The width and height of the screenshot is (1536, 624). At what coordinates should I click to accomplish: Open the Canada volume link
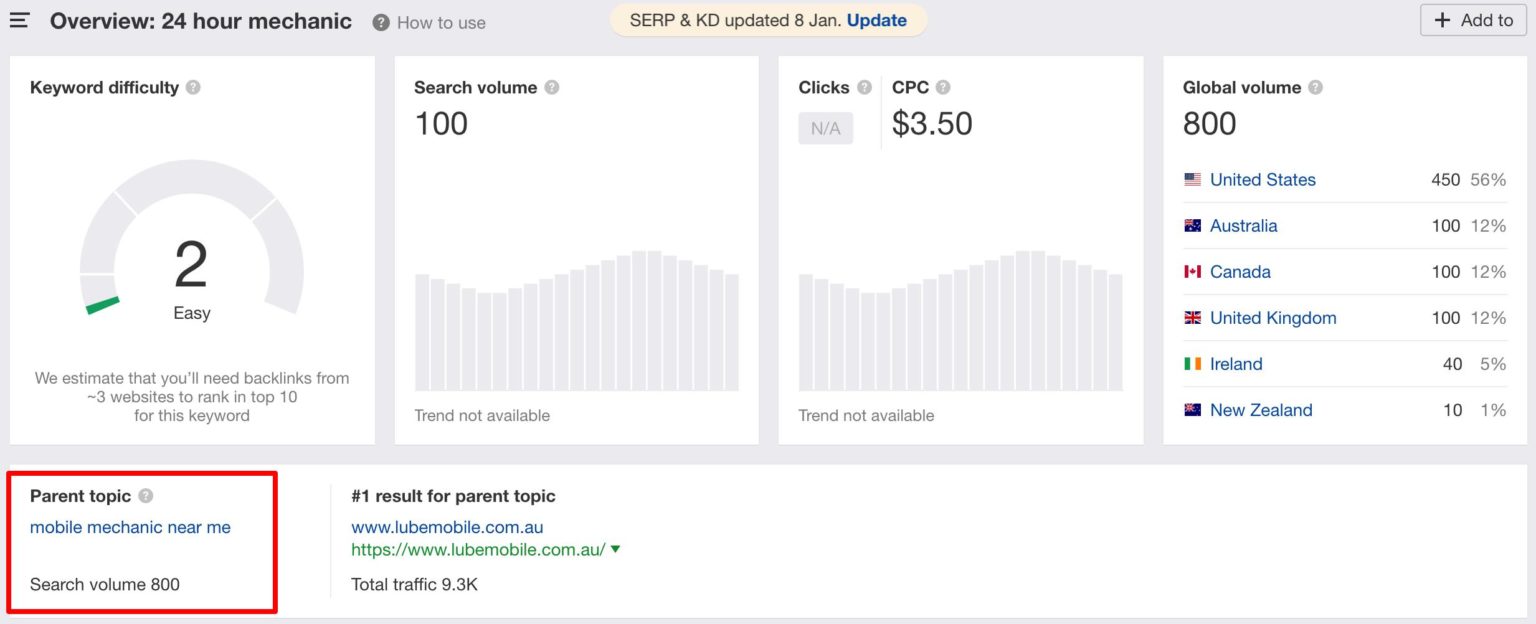pyautogui.click(x=1240, y=272)
